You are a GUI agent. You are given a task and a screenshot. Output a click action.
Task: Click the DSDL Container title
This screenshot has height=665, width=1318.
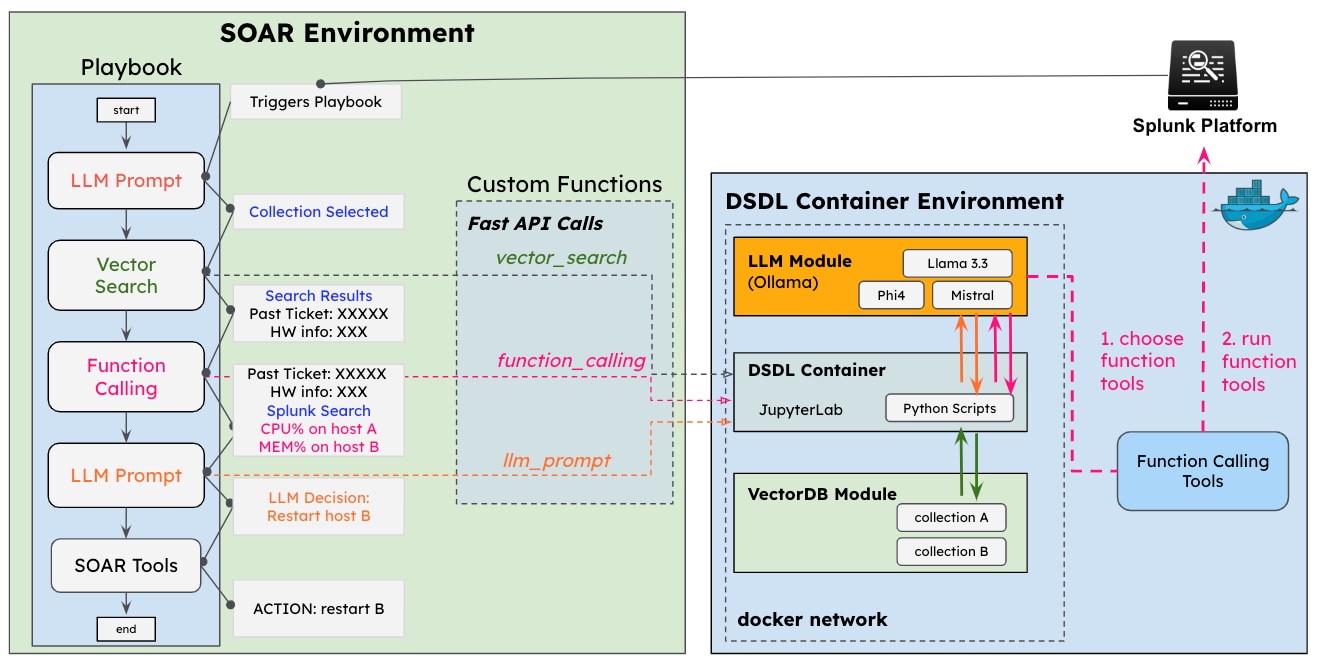coord(816,370)
